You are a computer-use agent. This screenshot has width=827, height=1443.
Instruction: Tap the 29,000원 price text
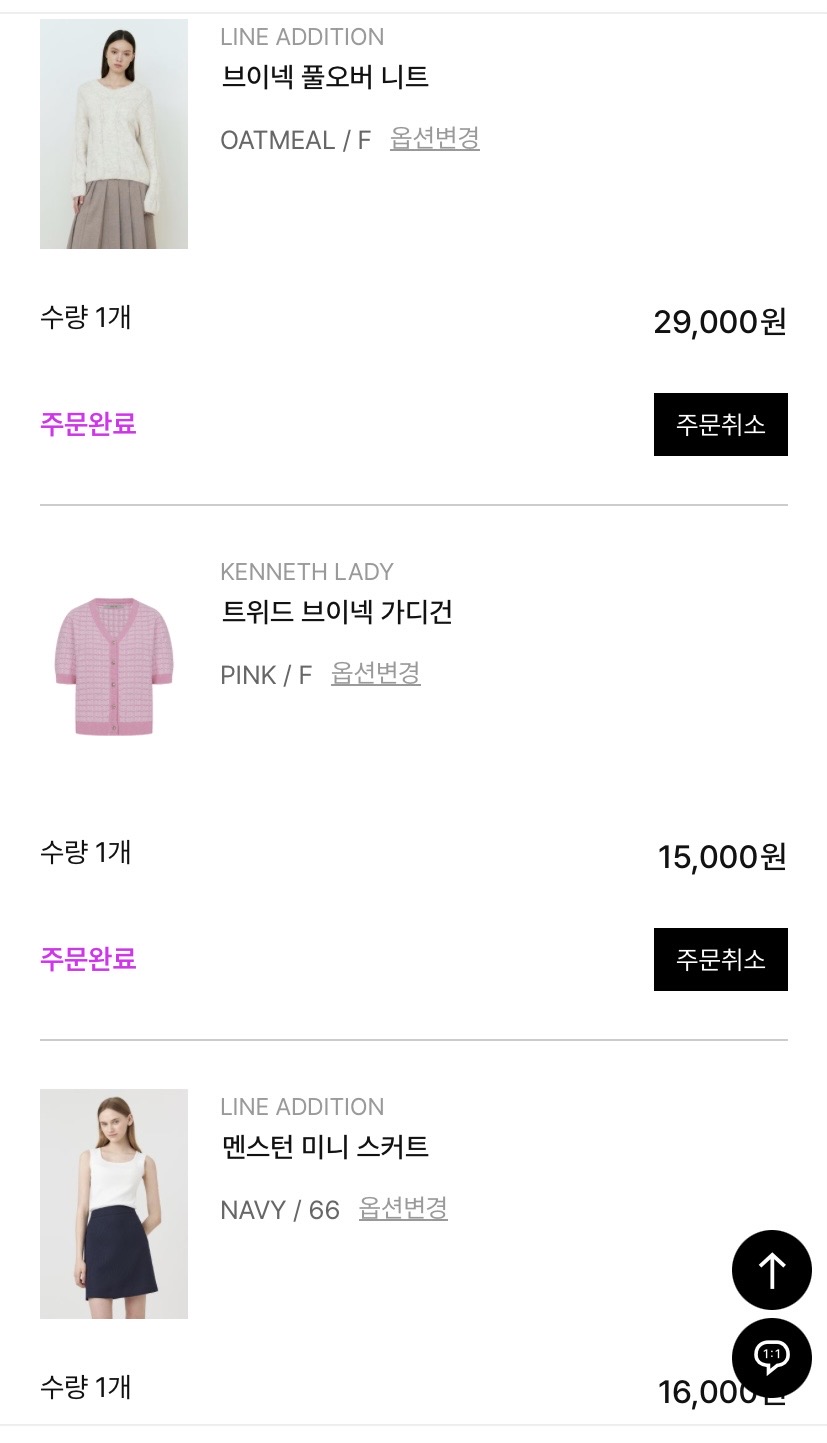pos(720,322)
